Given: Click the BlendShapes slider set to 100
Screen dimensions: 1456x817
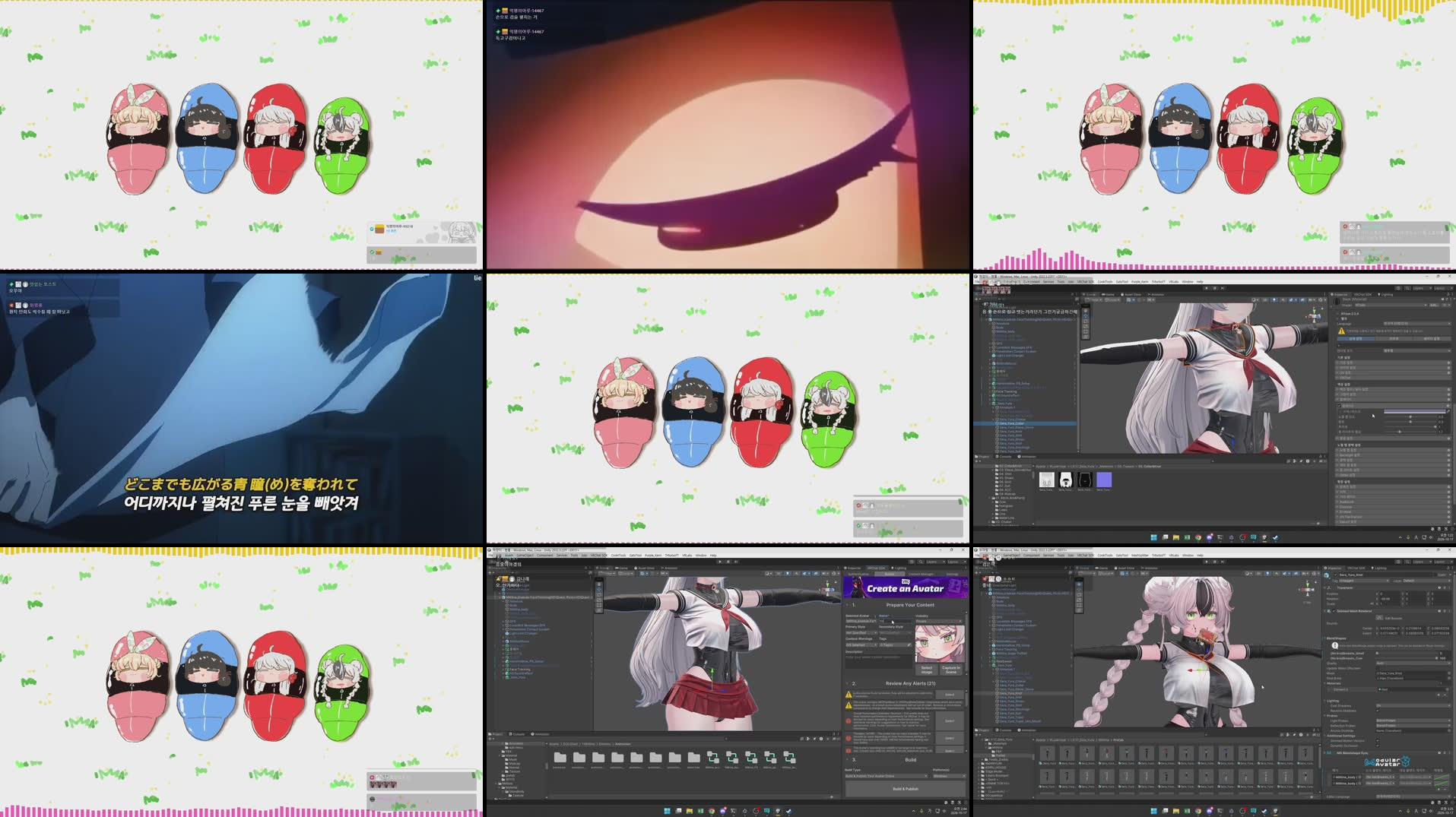Looking at the screenshot, I should point(1407,658).
